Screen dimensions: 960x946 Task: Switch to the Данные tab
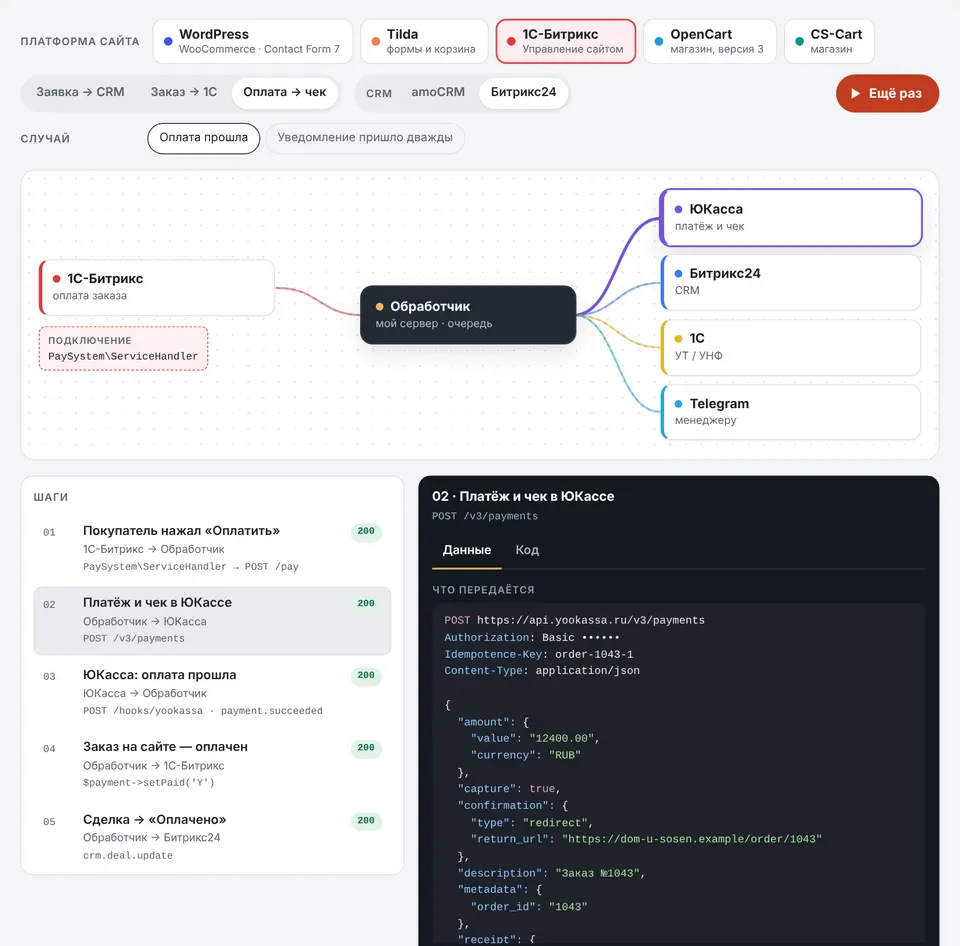tap(467, 550)
